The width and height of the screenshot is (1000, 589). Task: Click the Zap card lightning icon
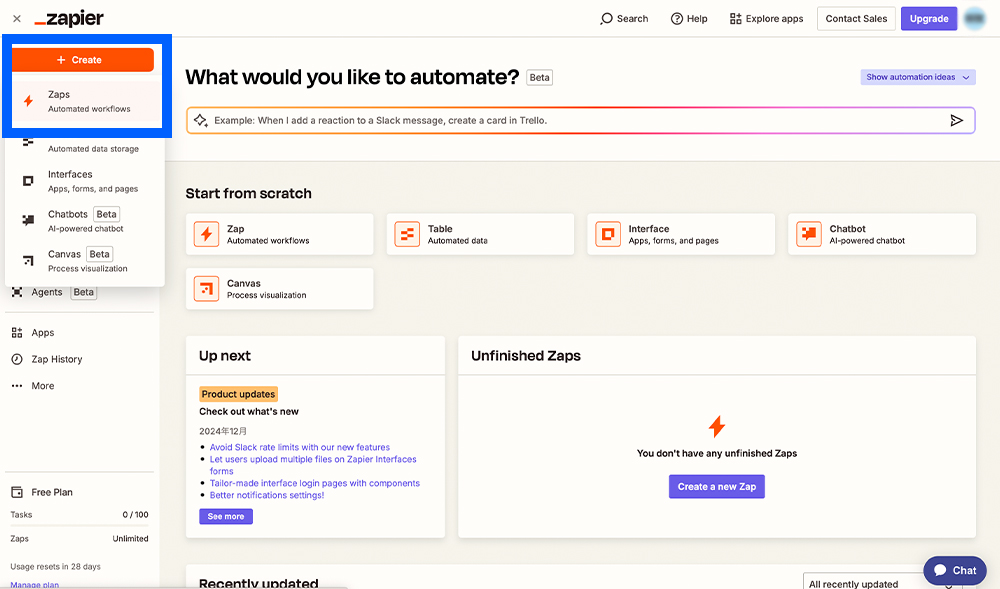click(x=206, y=234)
